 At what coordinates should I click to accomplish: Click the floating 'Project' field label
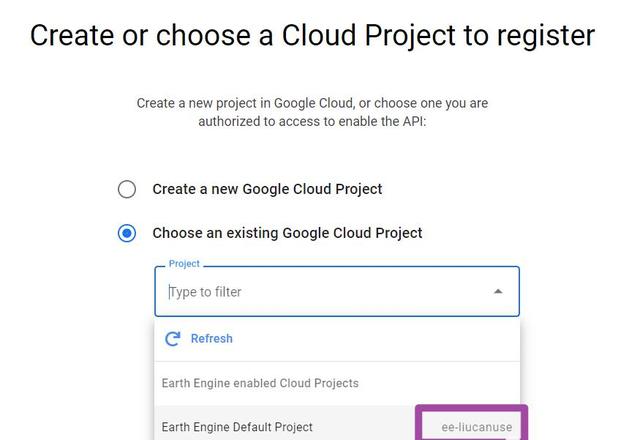click(x=184, y=264)
